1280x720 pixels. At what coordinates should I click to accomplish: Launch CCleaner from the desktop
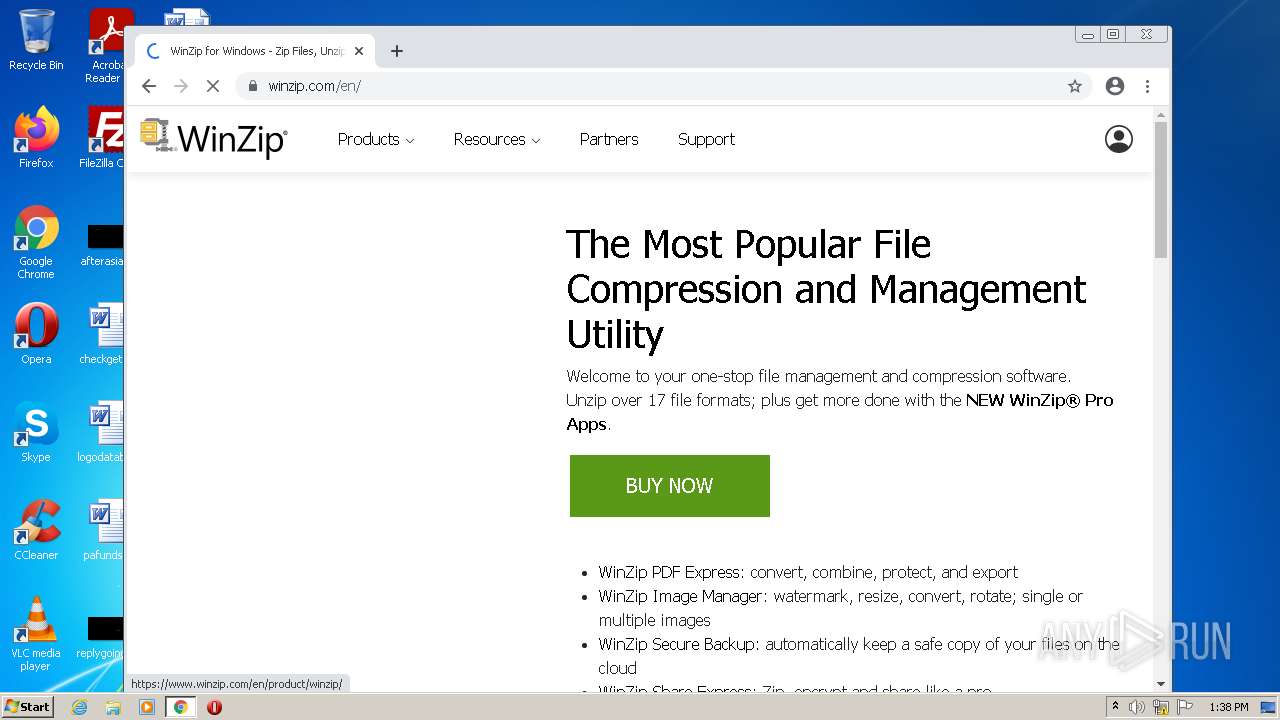[x=36, y=530]
